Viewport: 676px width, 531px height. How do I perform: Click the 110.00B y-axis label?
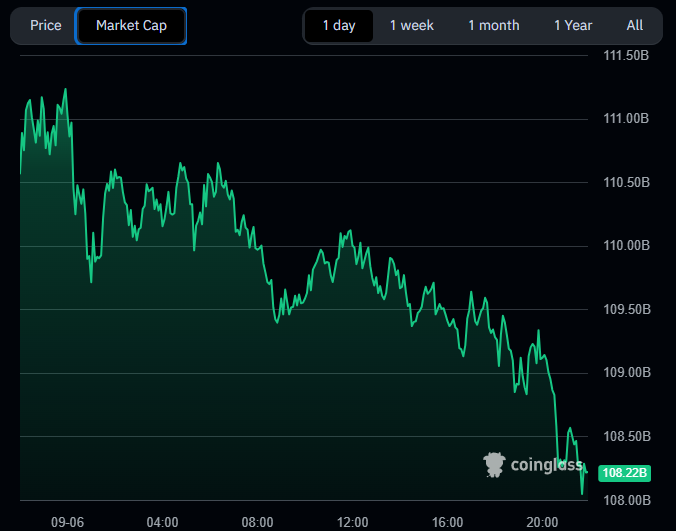click(627, 245)
